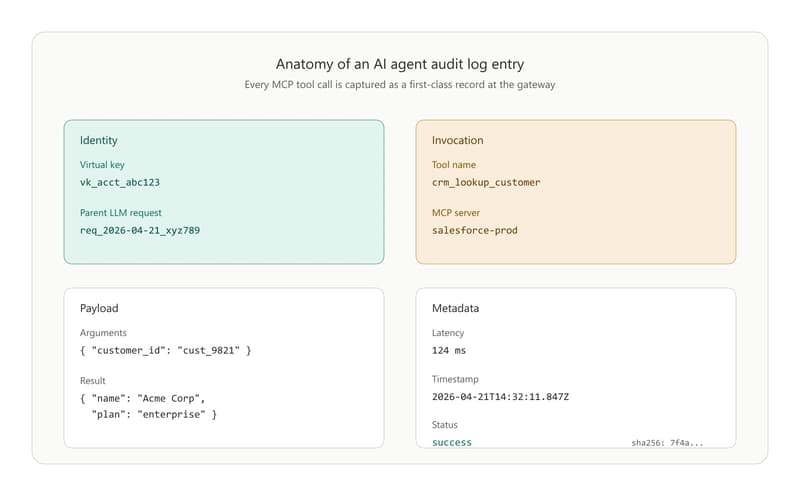Click the Timestamp label
800x496 pixels.
(455, 379)
